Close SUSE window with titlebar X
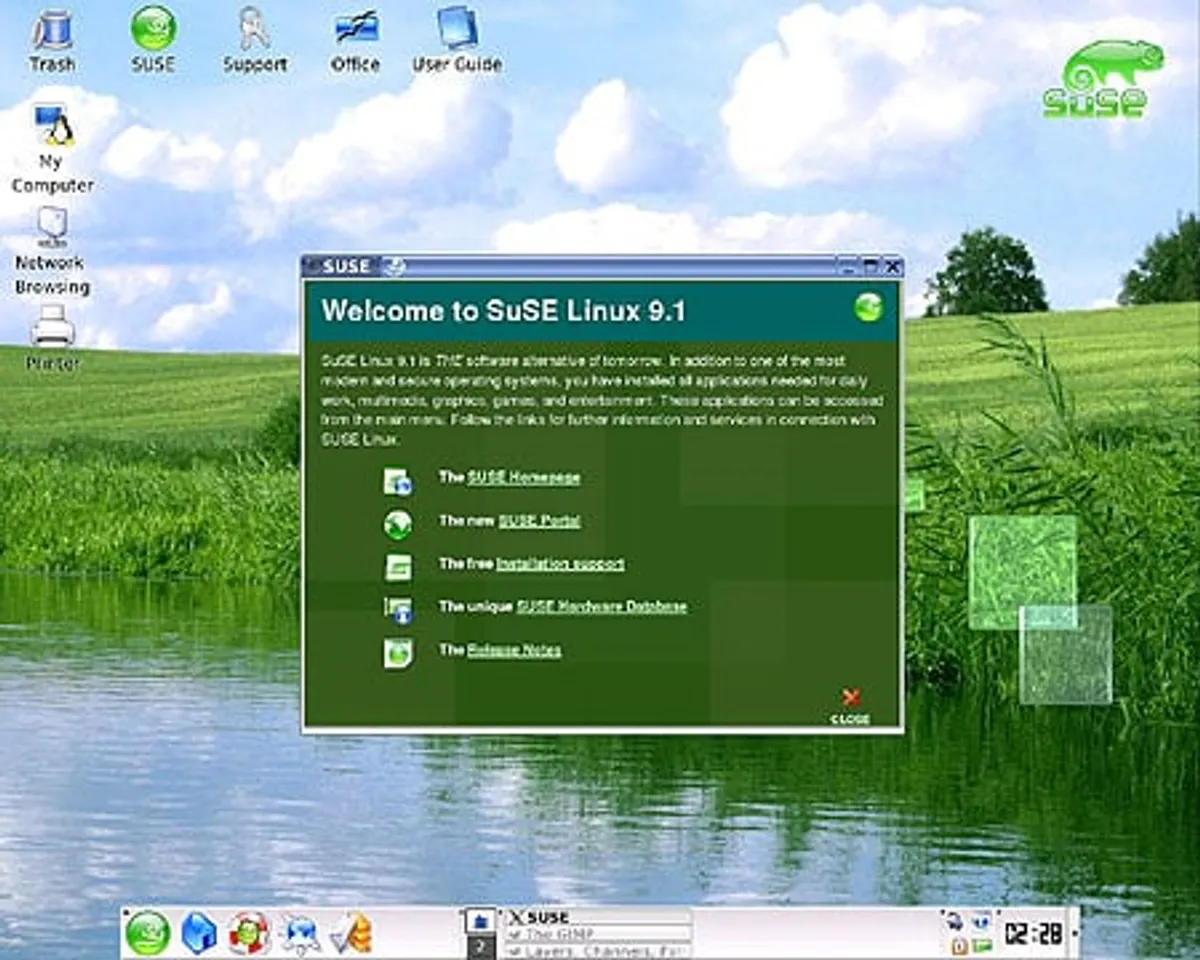Viewport: 1200px width, 960px height. click(892, 267)
